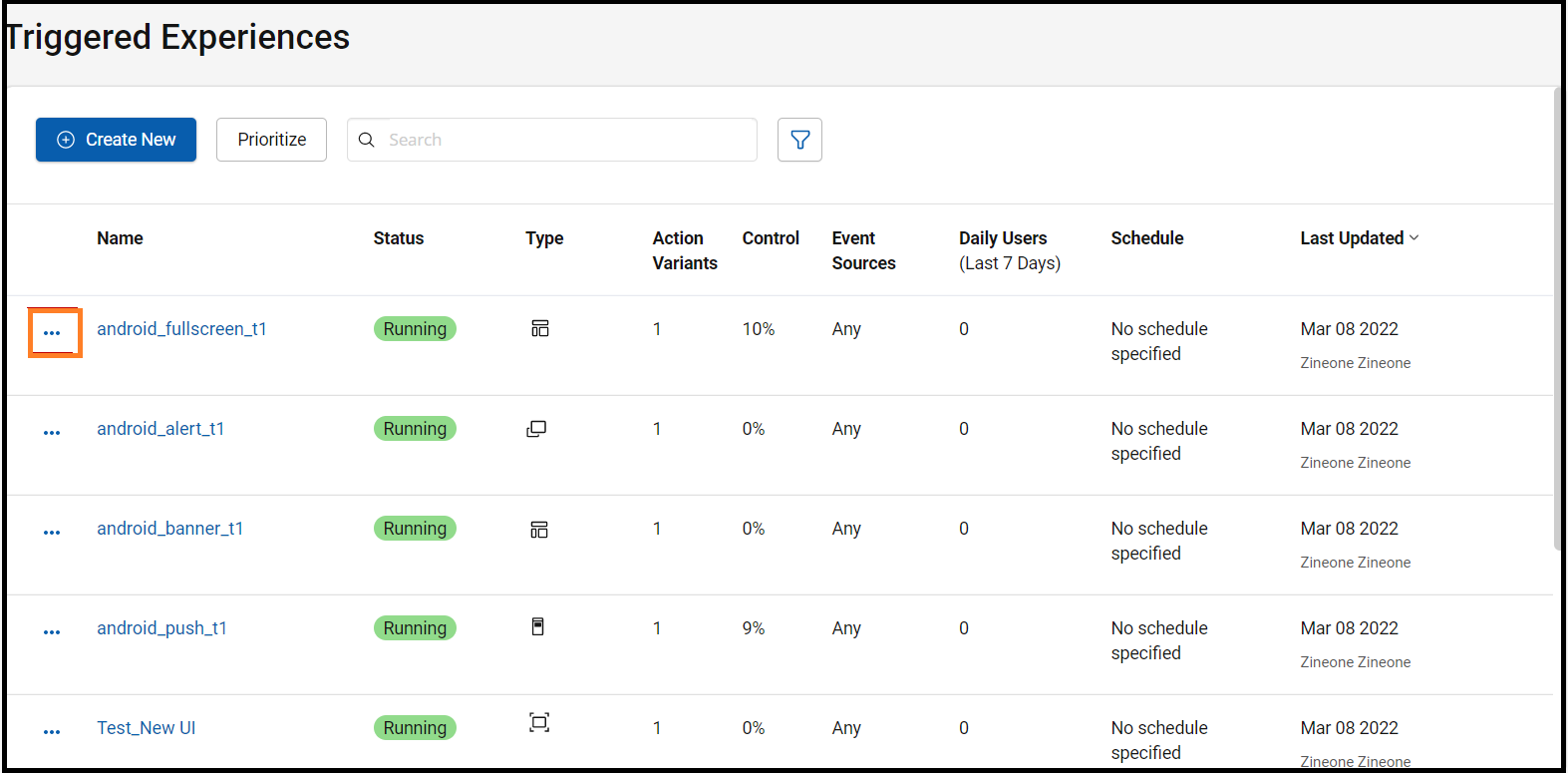The width and height of the screenshot is (1568, 774).
Task: Click the Action Variants column header
Action: point(685,250)
